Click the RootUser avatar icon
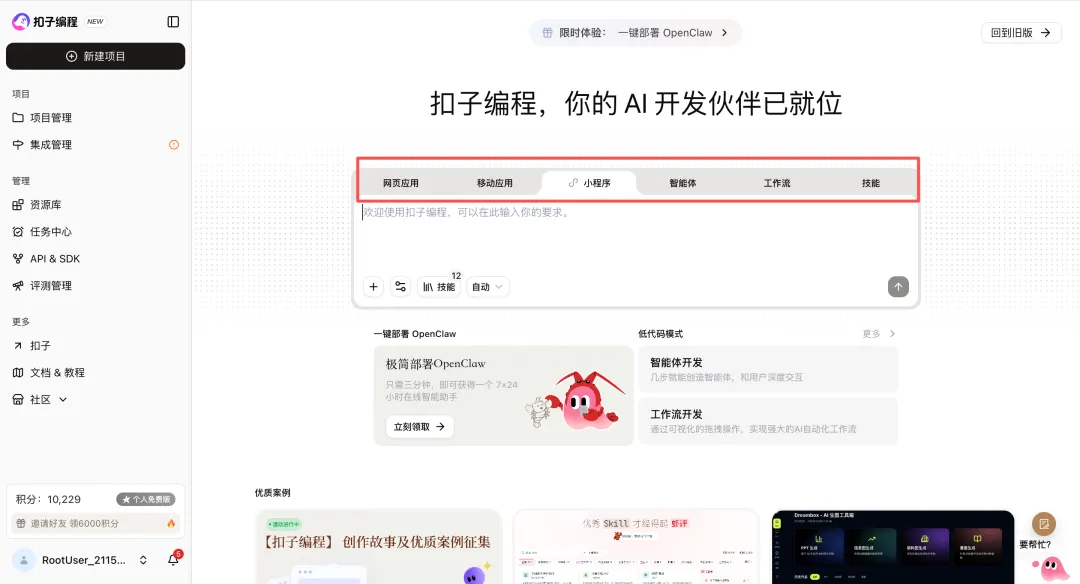The height and width of the screenshot is (584, 1080). [x=23, y=560]
